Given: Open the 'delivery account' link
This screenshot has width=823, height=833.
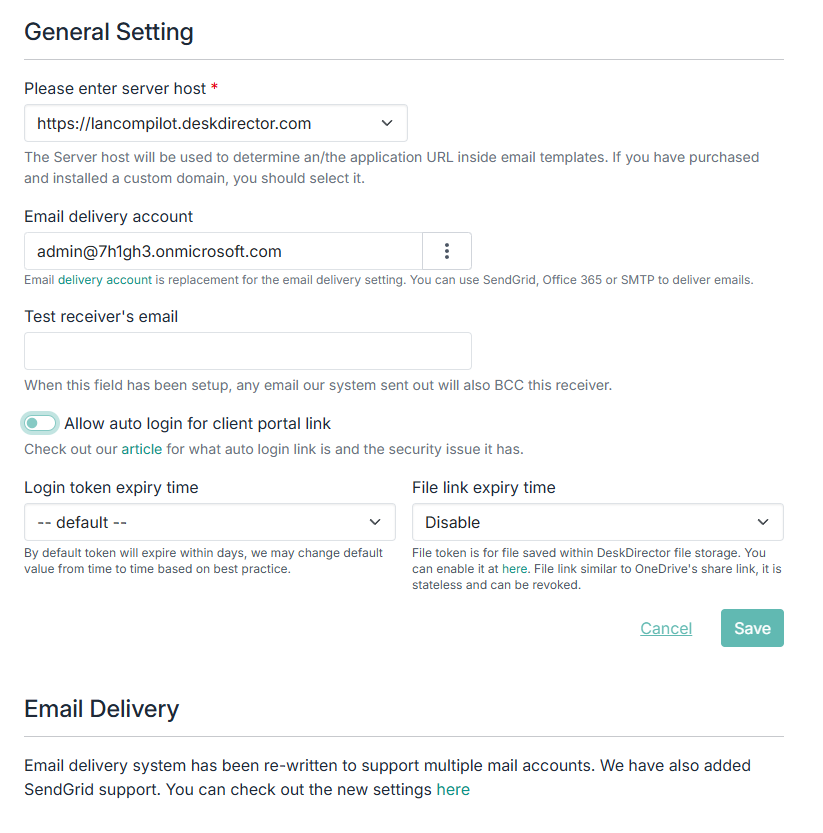Looking at the screenshot, I should pos(105,280).
